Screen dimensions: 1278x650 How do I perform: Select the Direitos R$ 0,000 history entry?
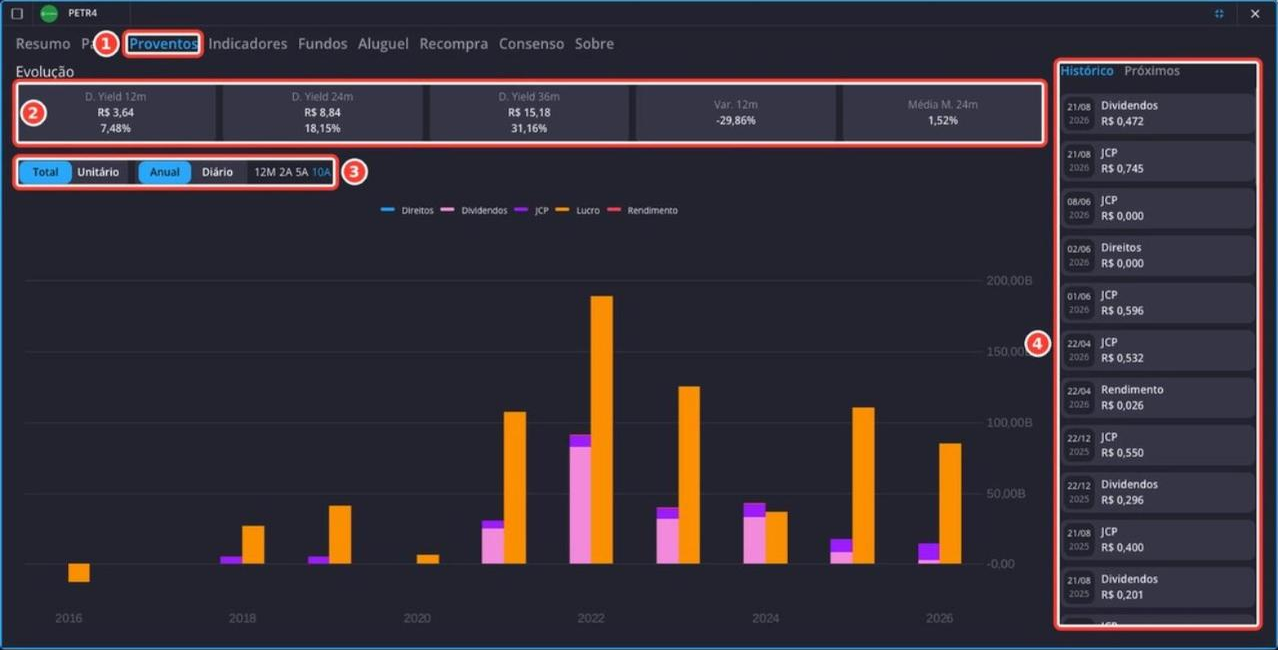tap(1158, 256)
